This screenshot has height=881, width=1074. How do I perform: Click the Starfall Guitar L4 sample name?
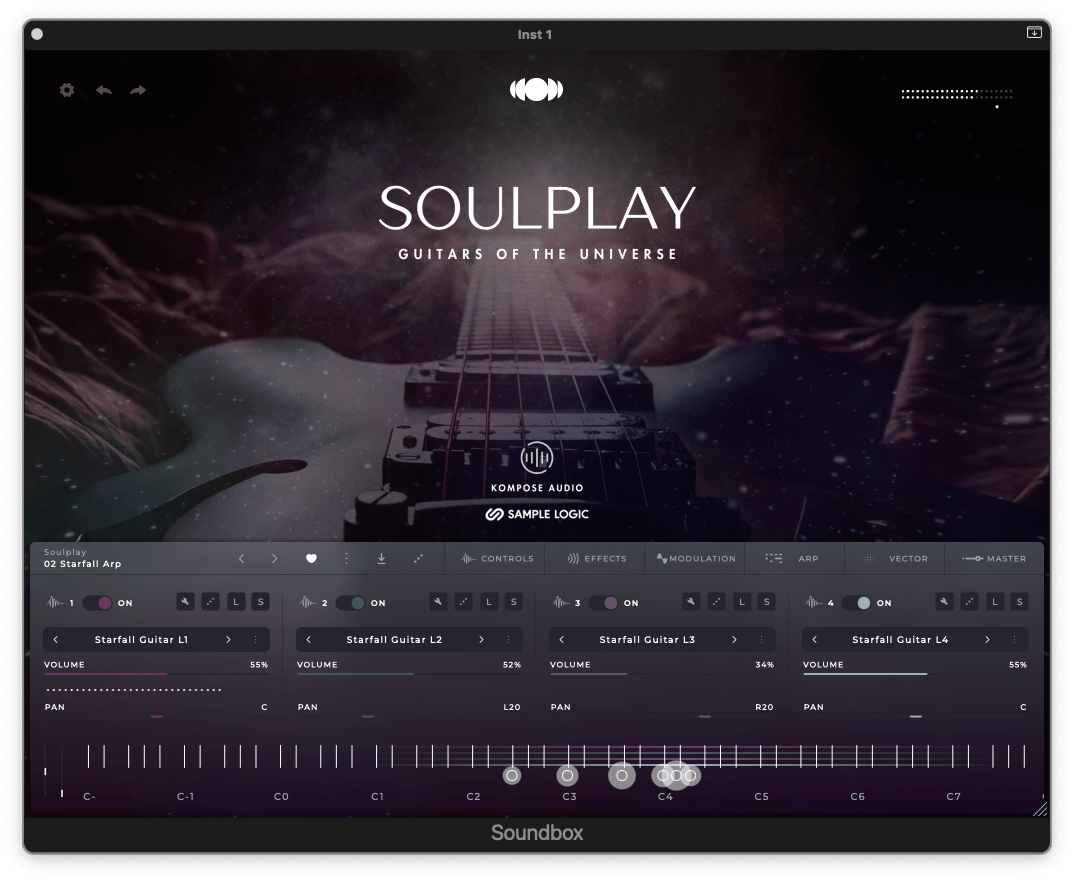pyautogui.click(x=900, y=639)
